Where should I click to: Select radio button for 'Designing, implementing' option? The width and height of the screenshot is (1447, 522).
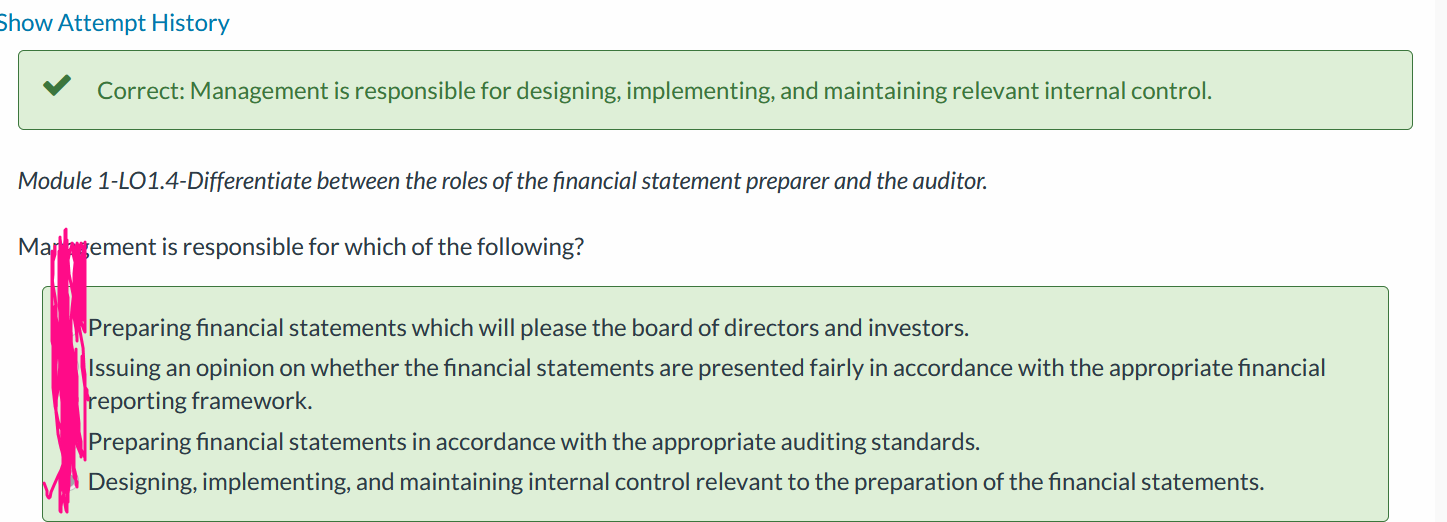pyautogui.click(x=68, y=482)
